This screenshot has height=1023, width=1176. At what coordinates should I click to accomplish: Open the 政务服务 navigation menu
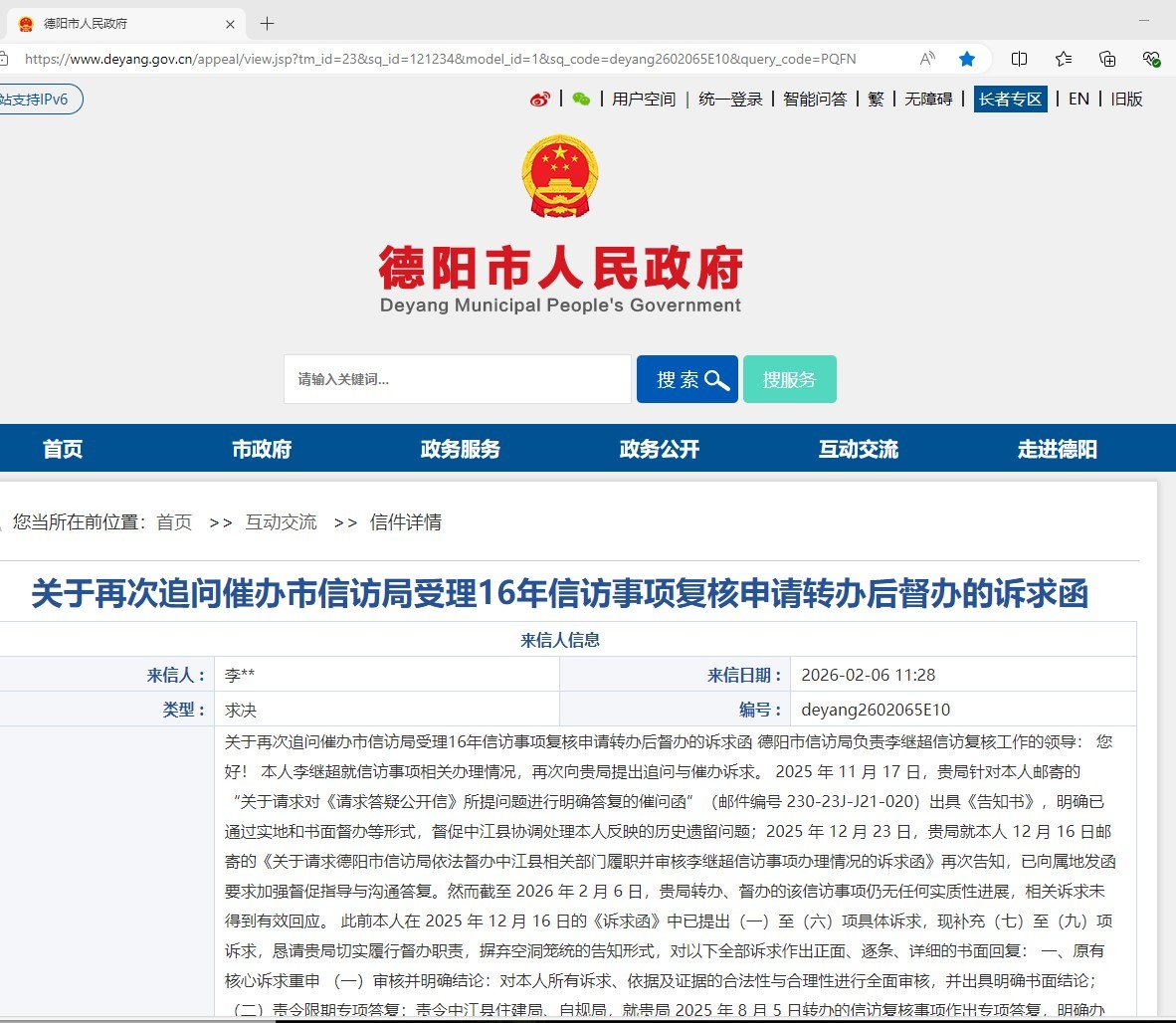461,449
